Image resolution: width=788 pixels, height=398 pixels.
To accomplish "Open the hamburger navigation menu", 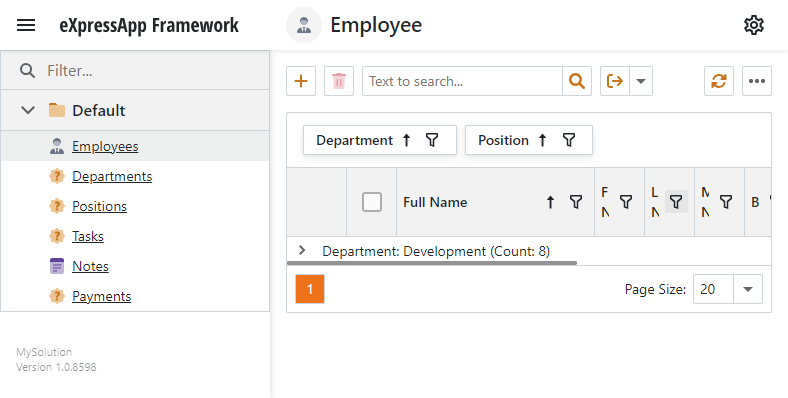I will pyautogui.click(x=26, y=25).
